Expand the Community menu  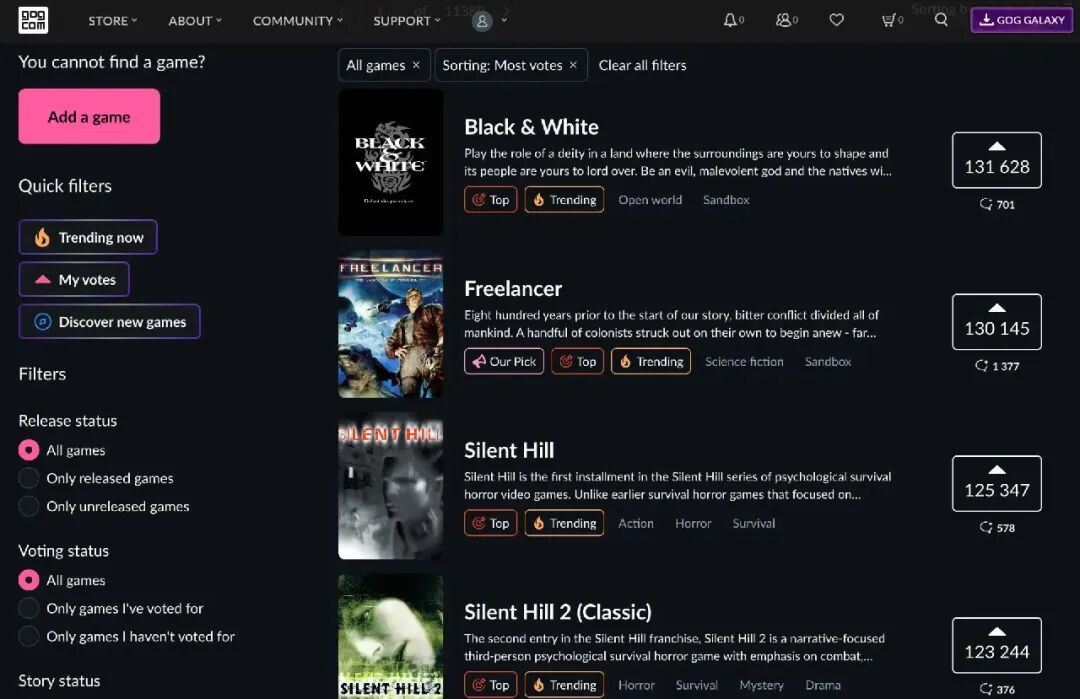click(x=298, y=21)
